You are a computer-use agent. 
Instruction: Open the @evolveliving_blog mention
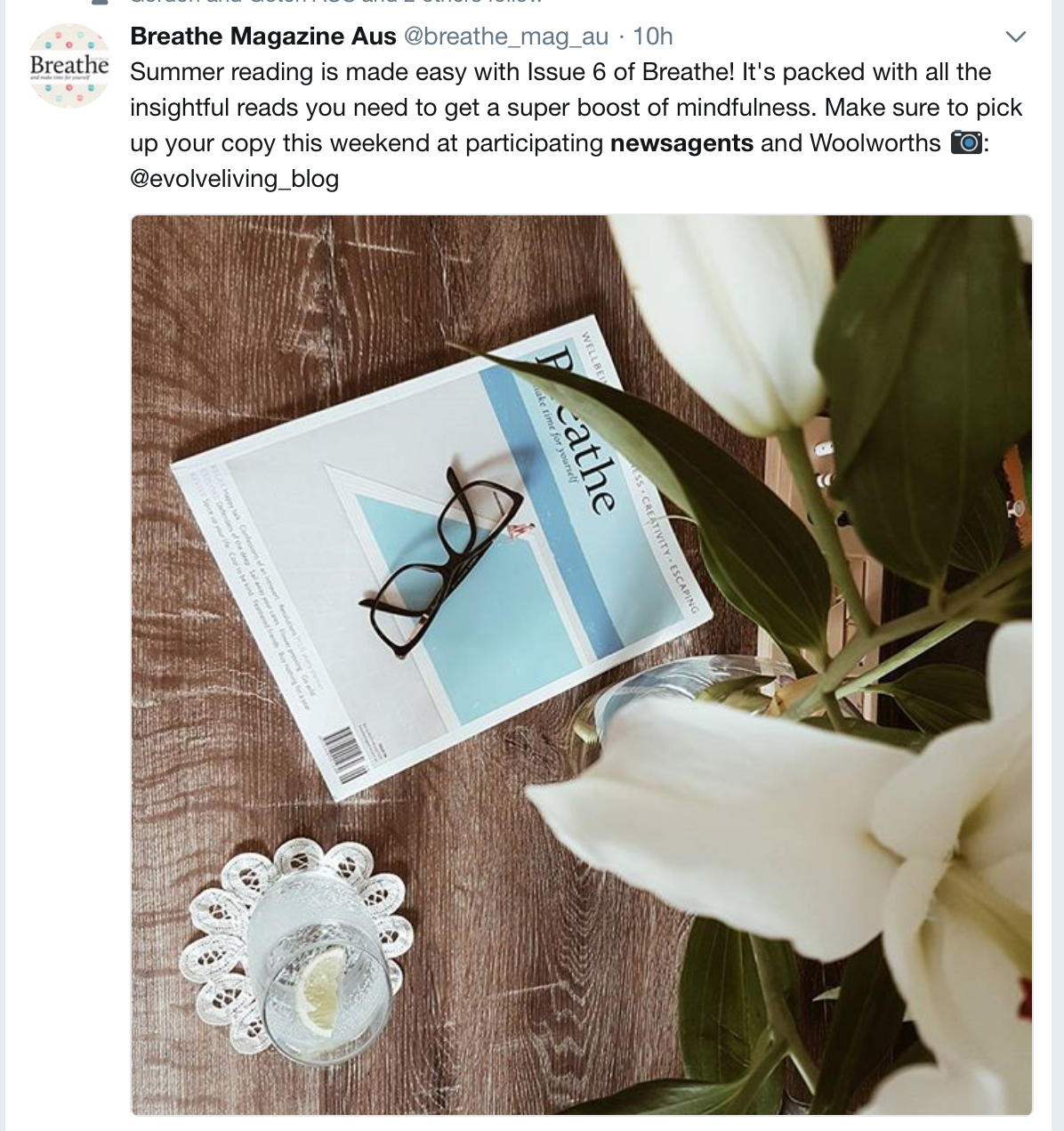coord(235,179)
